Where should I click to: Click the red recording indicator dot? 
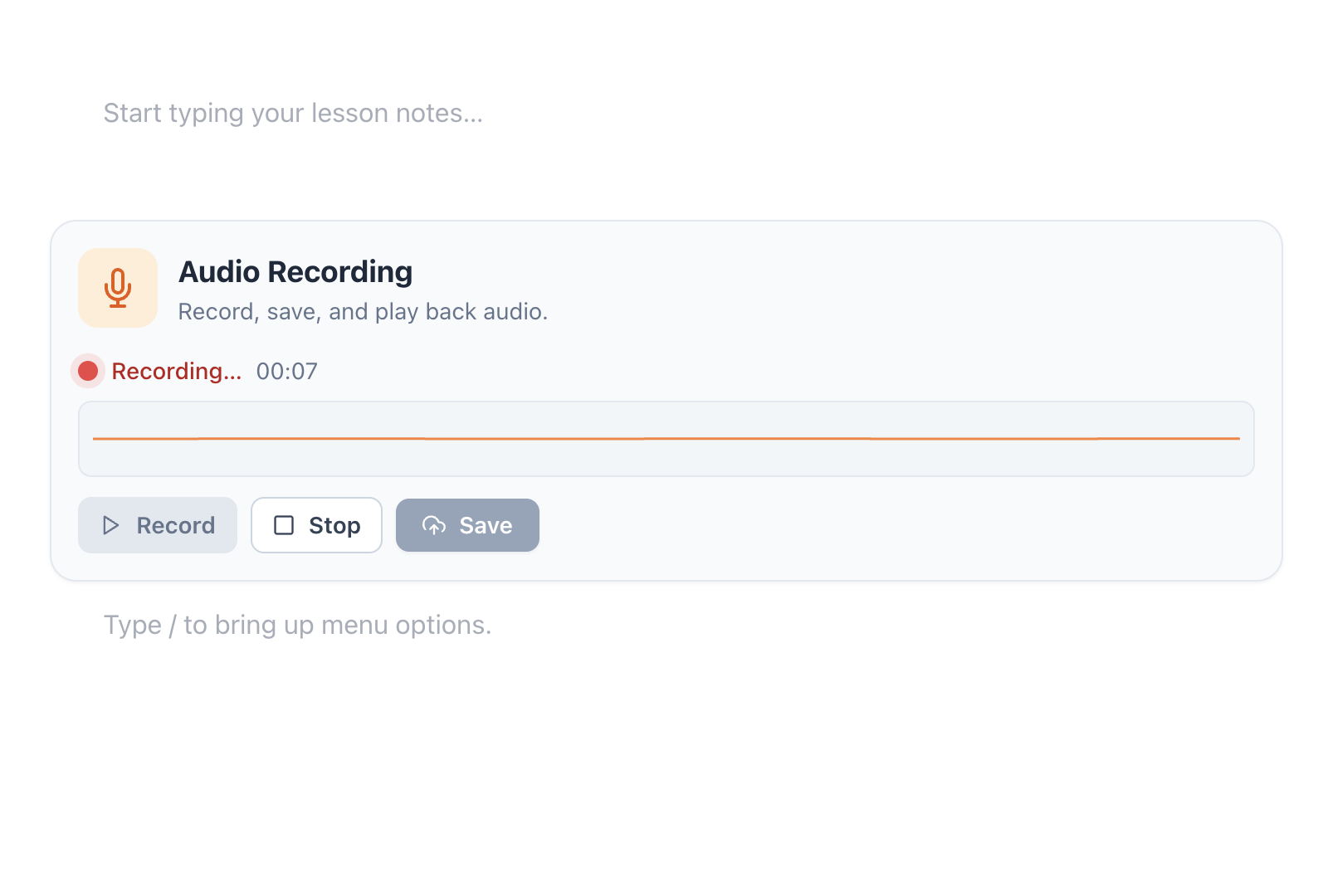tap(87, 371)
